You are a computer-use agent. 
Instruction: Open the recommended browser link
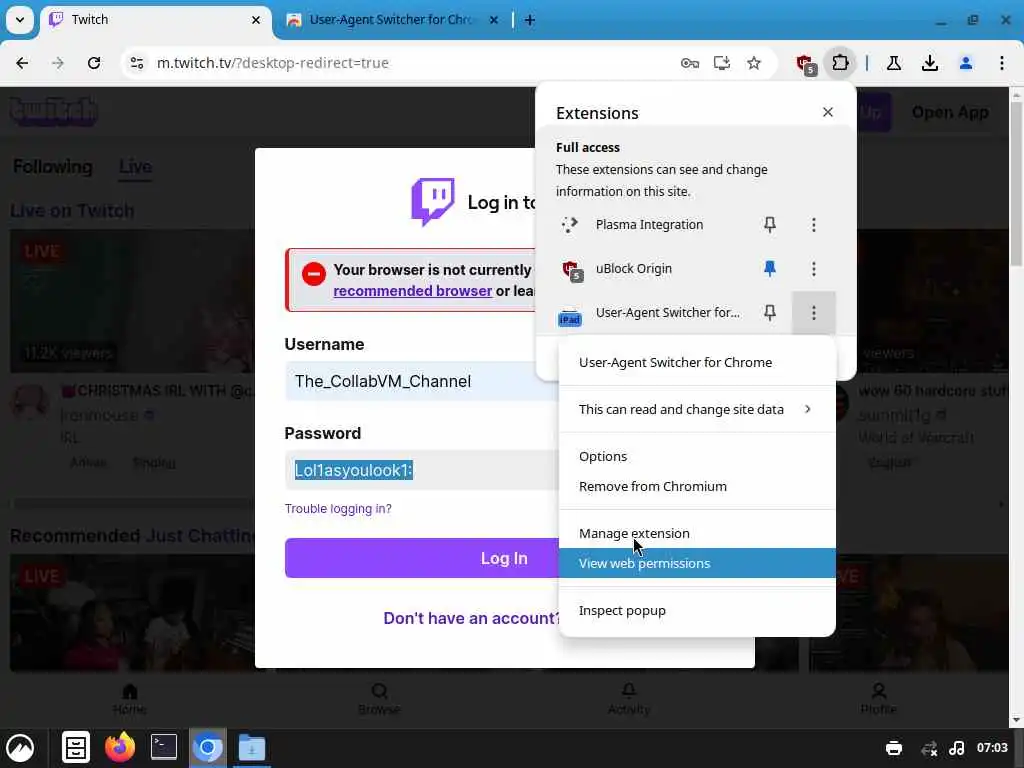pyautogui.click(x=413, y=291)
